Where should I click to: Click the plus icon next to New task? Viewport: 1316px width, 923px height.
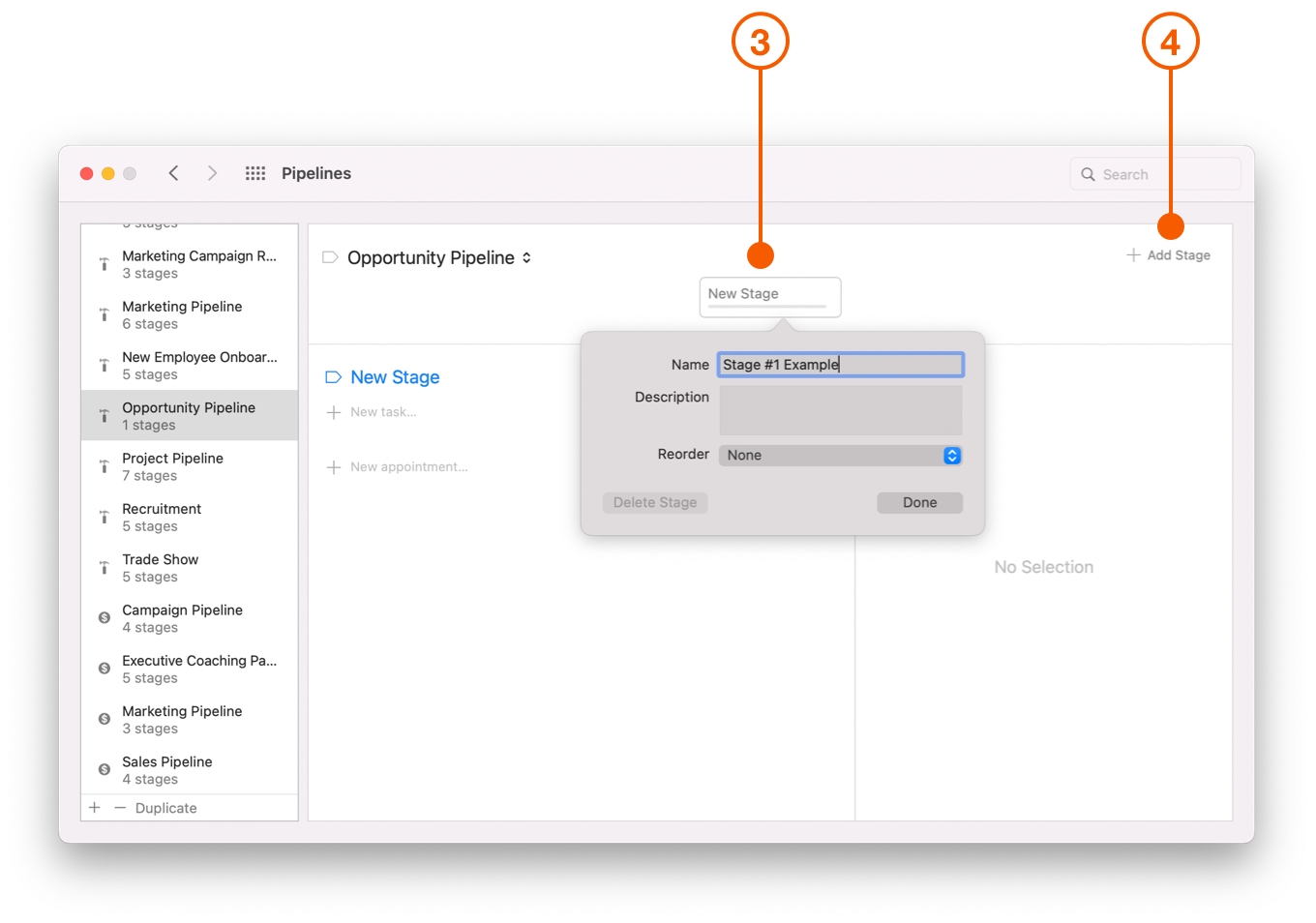click(333, 411)
